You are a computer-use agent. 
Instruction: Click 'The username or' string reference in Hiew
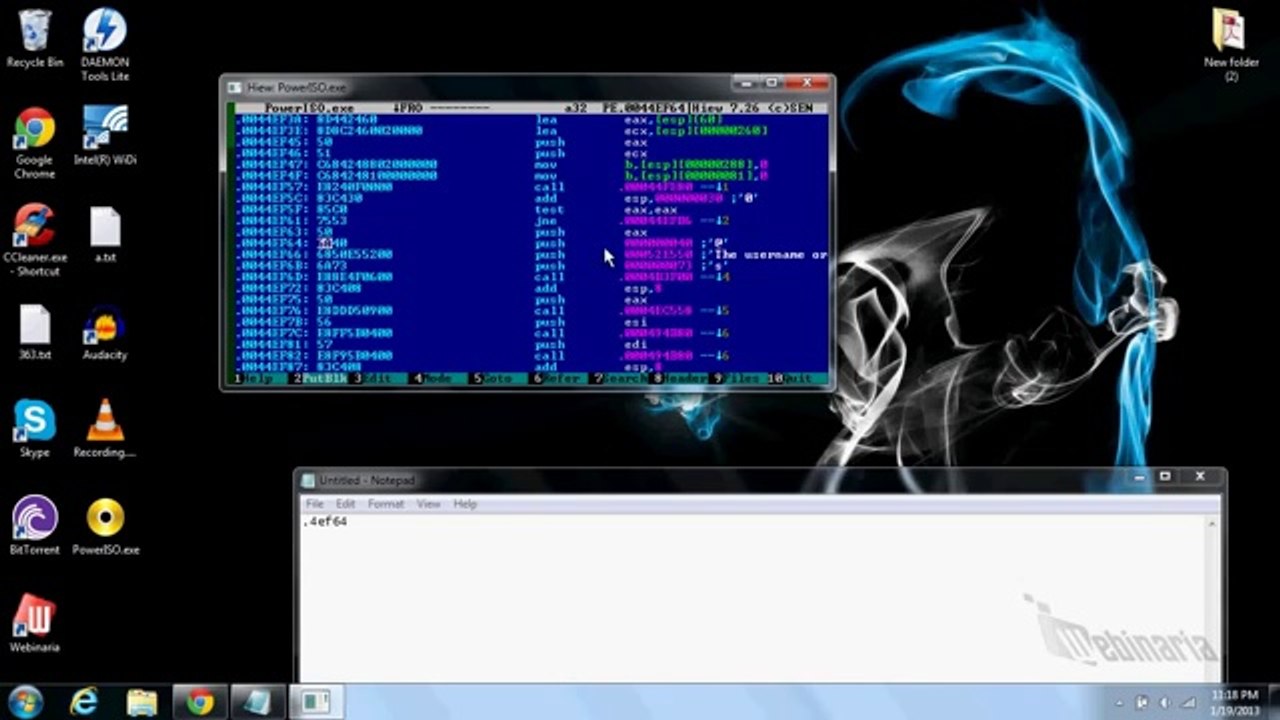coord(770,255)
